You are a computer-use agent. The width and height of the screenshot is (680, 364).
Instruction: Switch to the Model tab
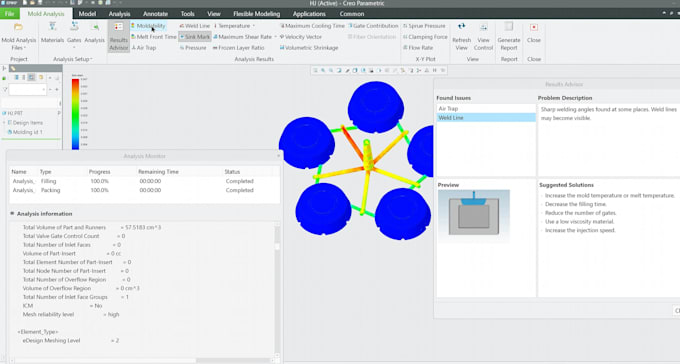coord(87,14)
